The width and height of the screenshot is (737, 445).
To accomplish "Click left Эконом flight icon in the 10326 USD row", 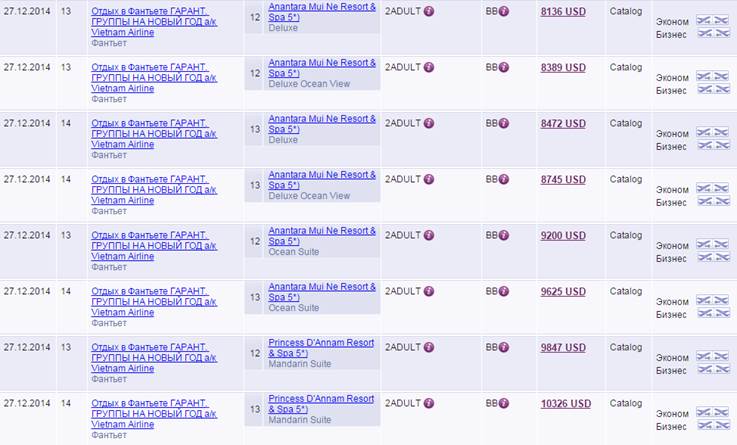I will tap(702, 413).
